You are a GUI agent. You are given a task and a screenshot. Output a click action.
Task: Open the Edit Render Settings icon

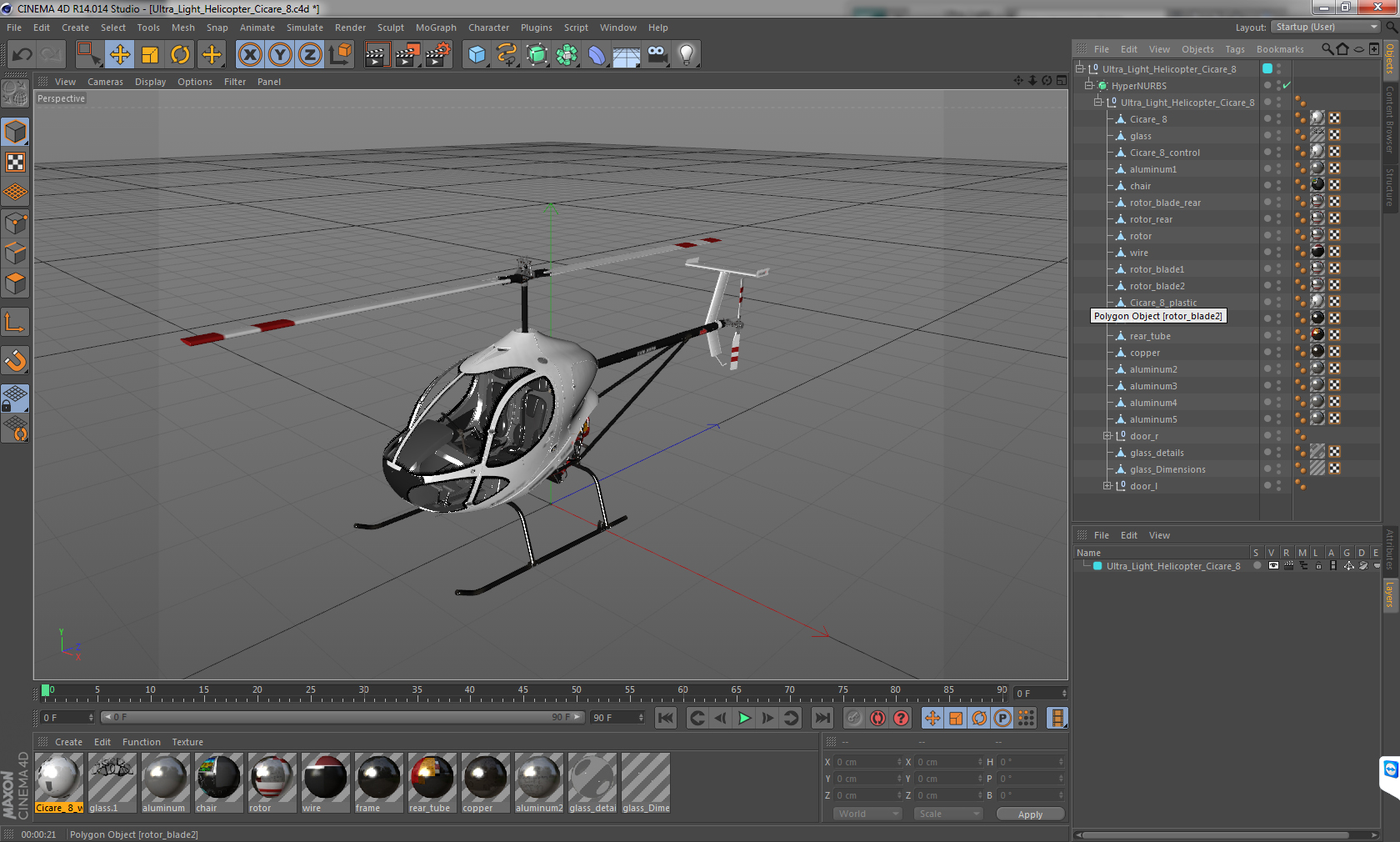pos(437,55)
